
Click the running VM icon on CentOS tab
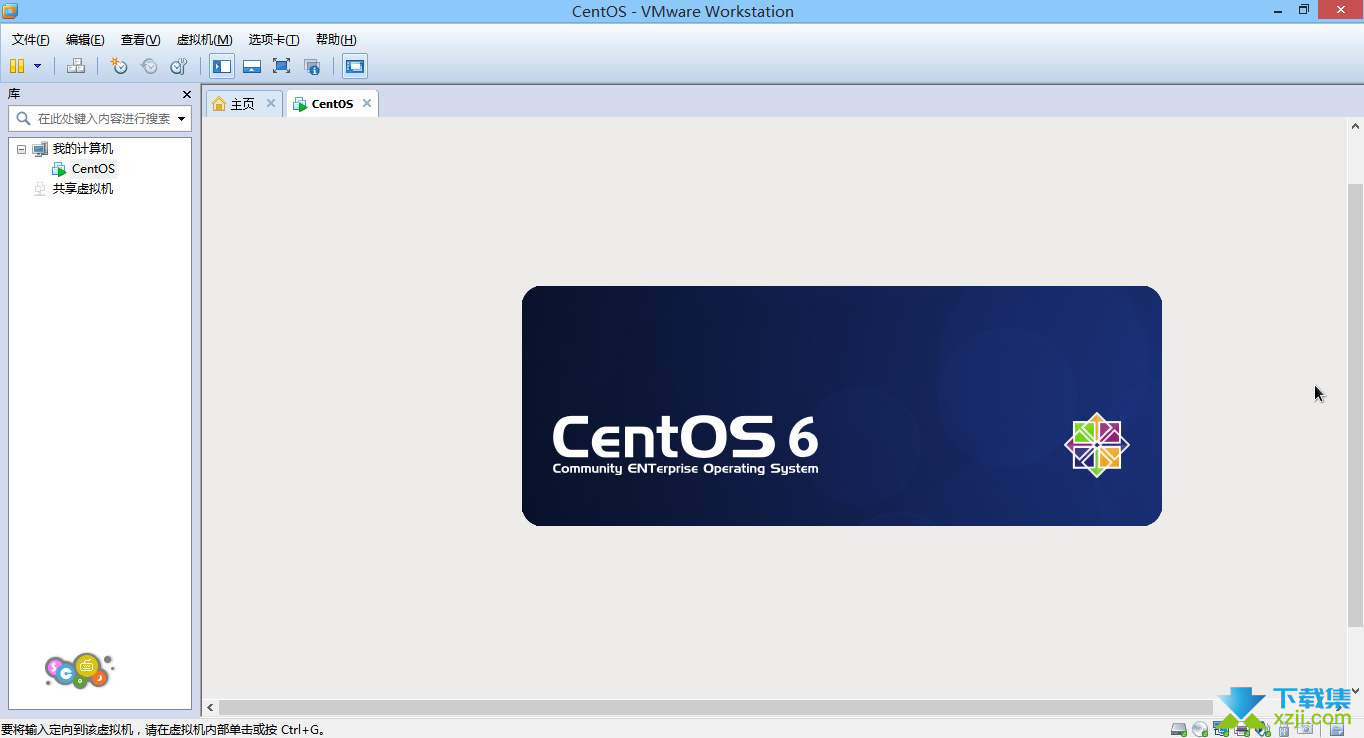[300, 104]
